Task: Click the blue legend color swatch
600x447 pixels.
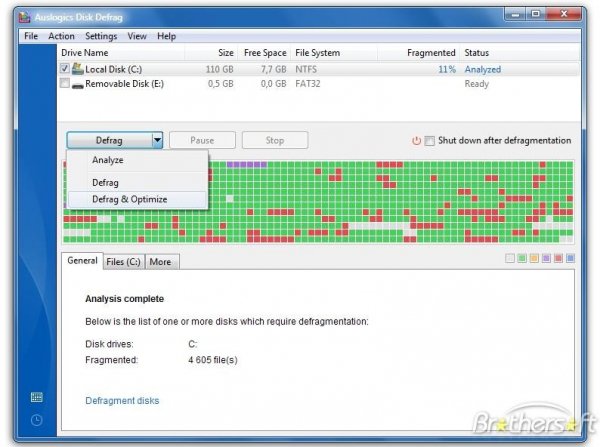Action: coord(570,258)
